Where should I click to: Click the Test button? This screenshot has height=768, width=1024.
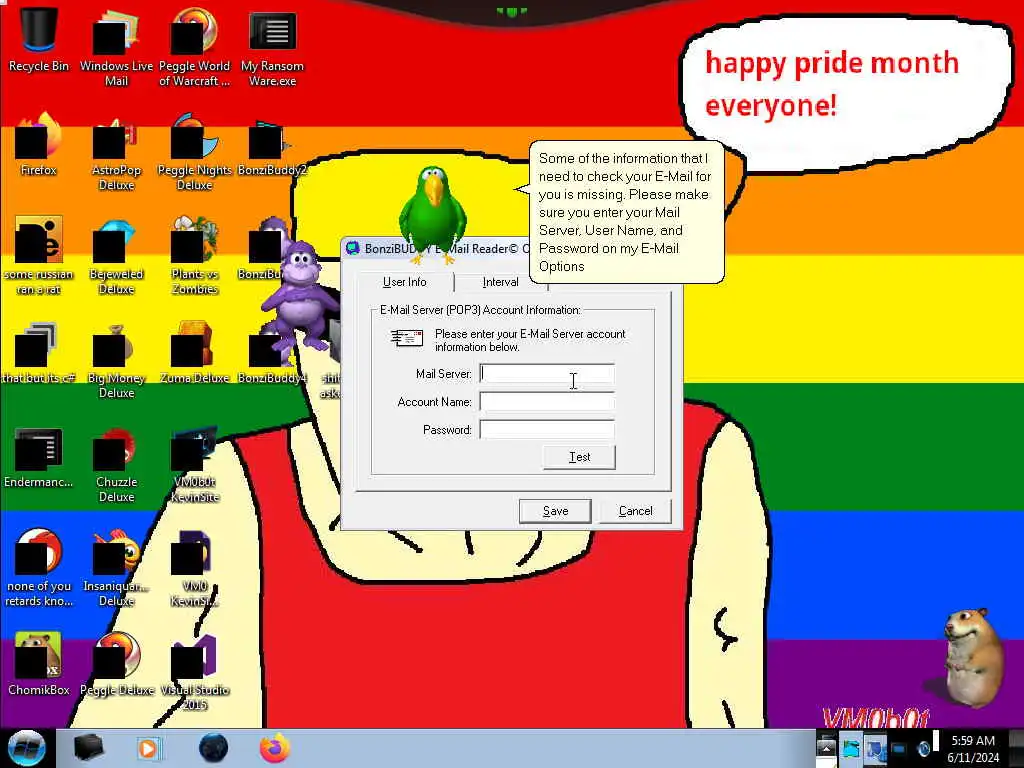coord(579,457)
